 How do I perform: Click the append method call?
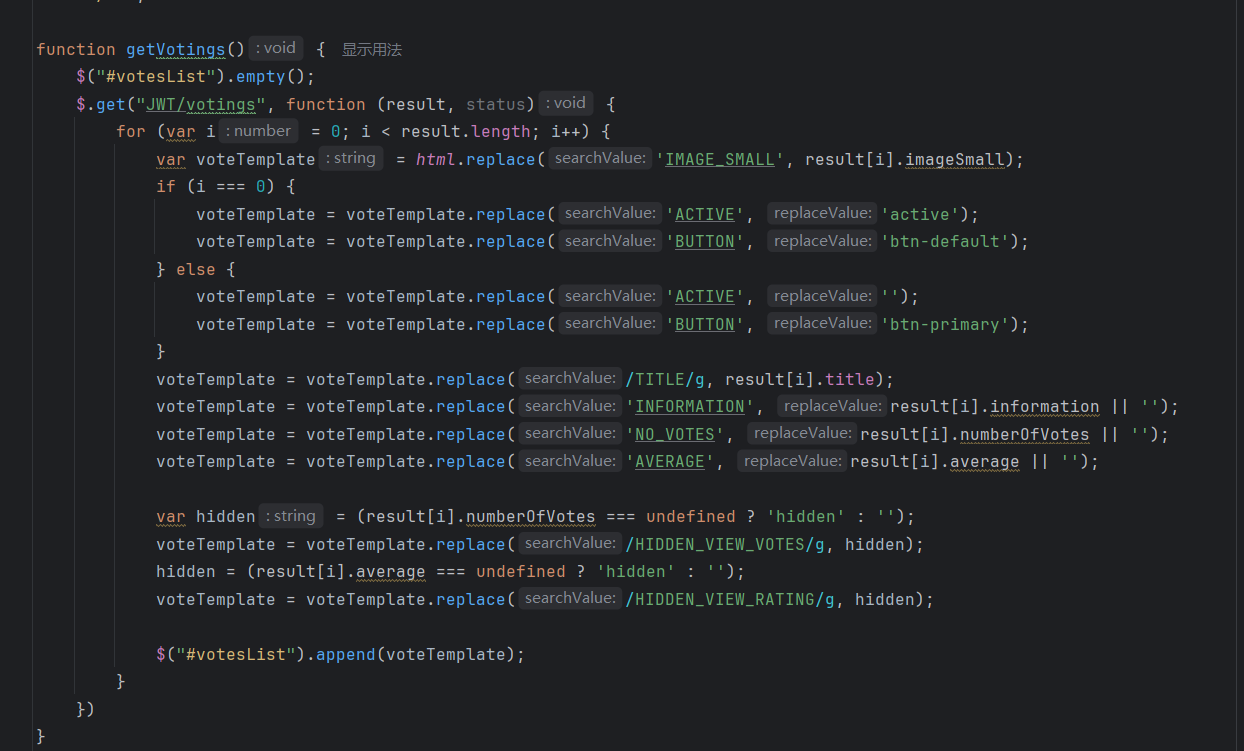(x=345, y=654)
